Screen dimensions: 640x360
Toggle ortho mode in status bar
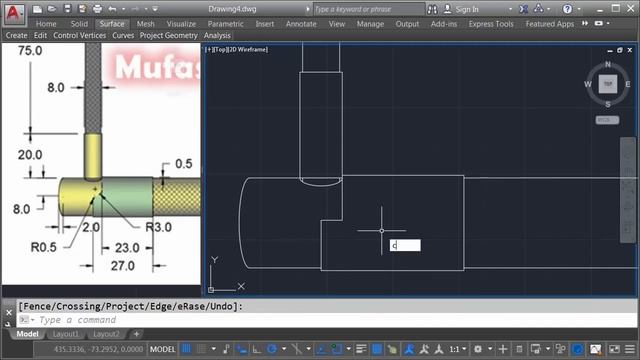pos(257,349)
